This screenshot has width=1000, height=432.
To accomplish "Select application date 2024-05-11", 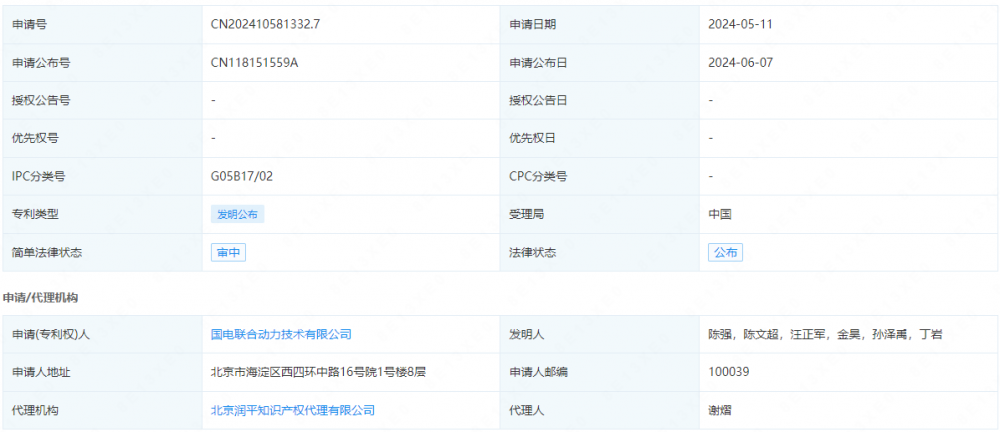I will [740, 25].
